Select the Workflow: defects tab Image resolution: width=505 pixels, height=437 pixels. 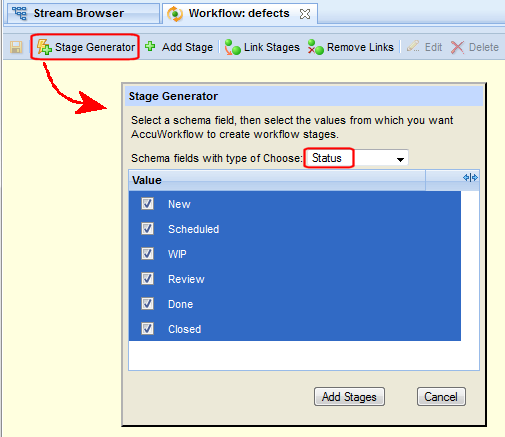[240, 13]
